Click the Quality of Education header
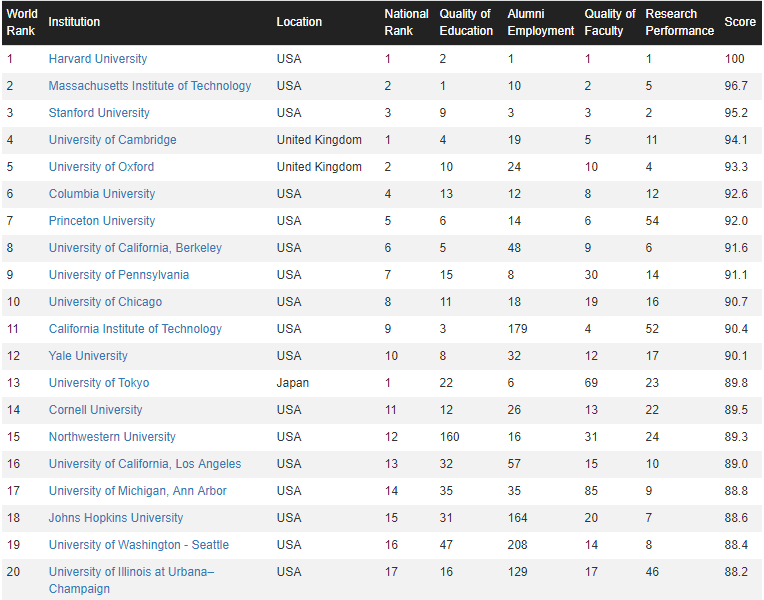The image size is (764, 600). [466, 22]
